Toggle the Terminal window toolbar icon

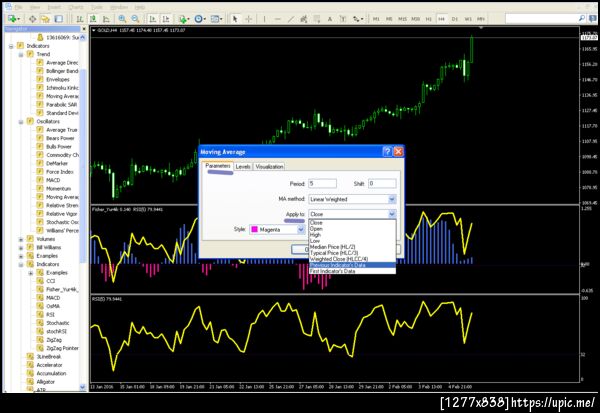coord(58,19)
